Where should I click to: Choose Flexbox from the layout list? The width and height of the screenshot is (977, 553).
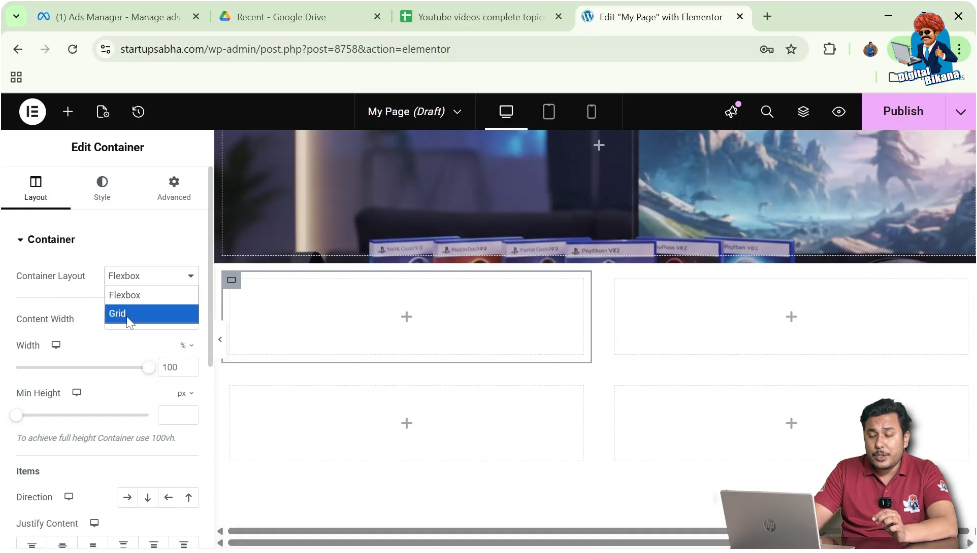point(151,295)
